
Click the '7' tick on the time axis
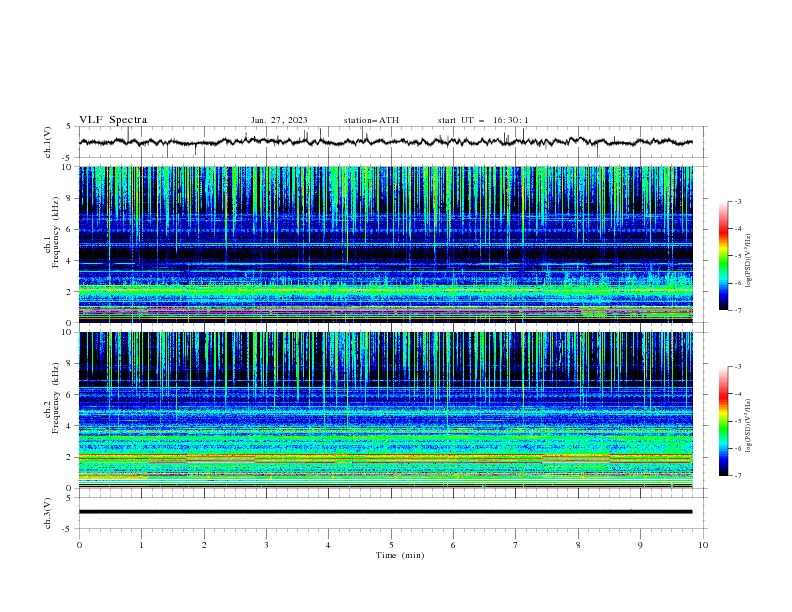[x=516, y=545]
